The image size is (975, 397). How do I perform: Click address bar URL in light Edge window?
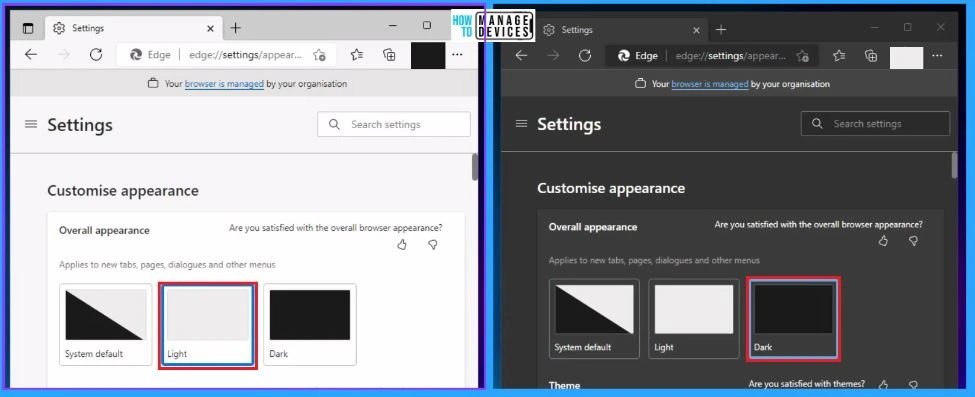(245, 55)
